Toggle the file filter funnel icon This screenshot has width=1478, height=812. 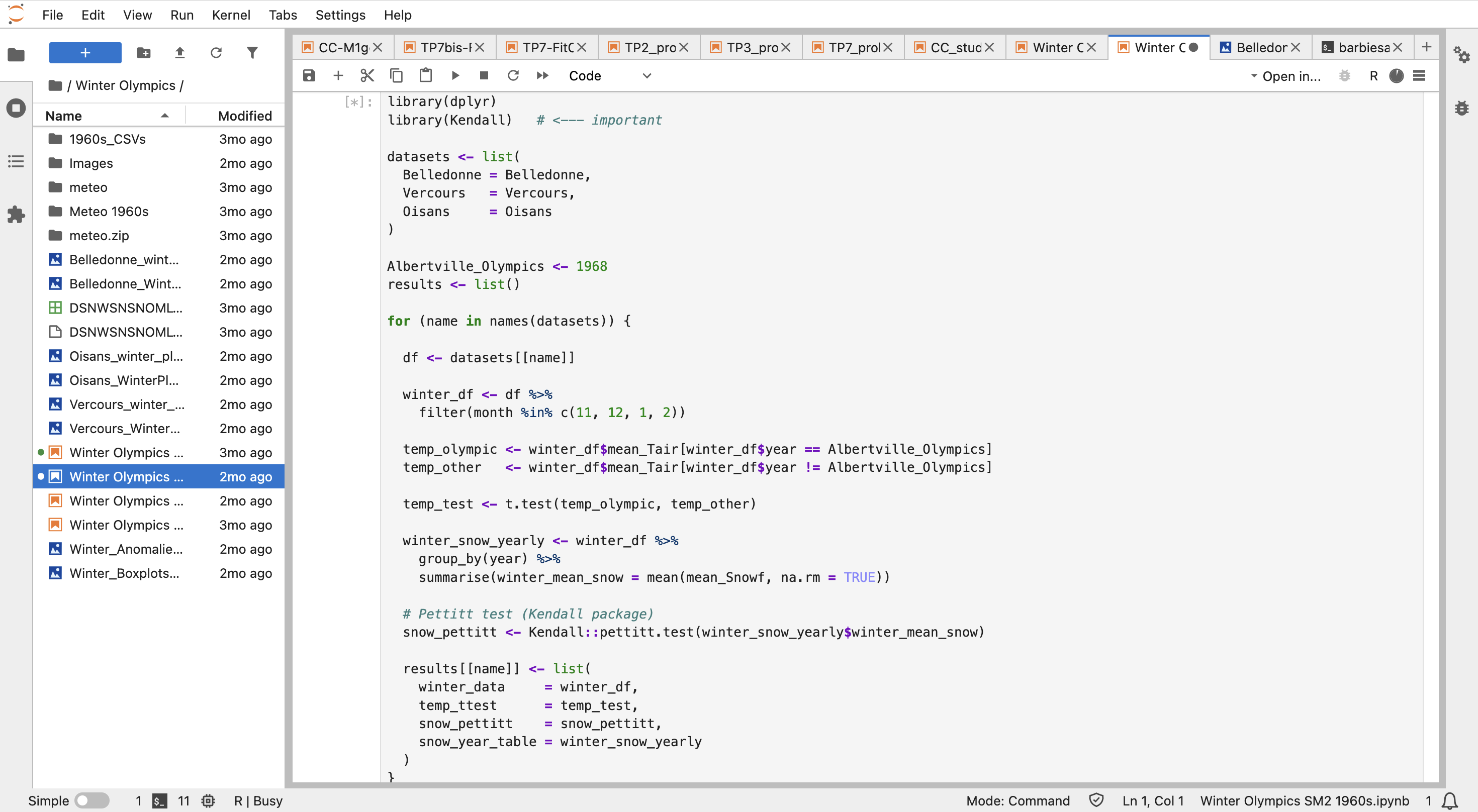click(x=252, y=53)
